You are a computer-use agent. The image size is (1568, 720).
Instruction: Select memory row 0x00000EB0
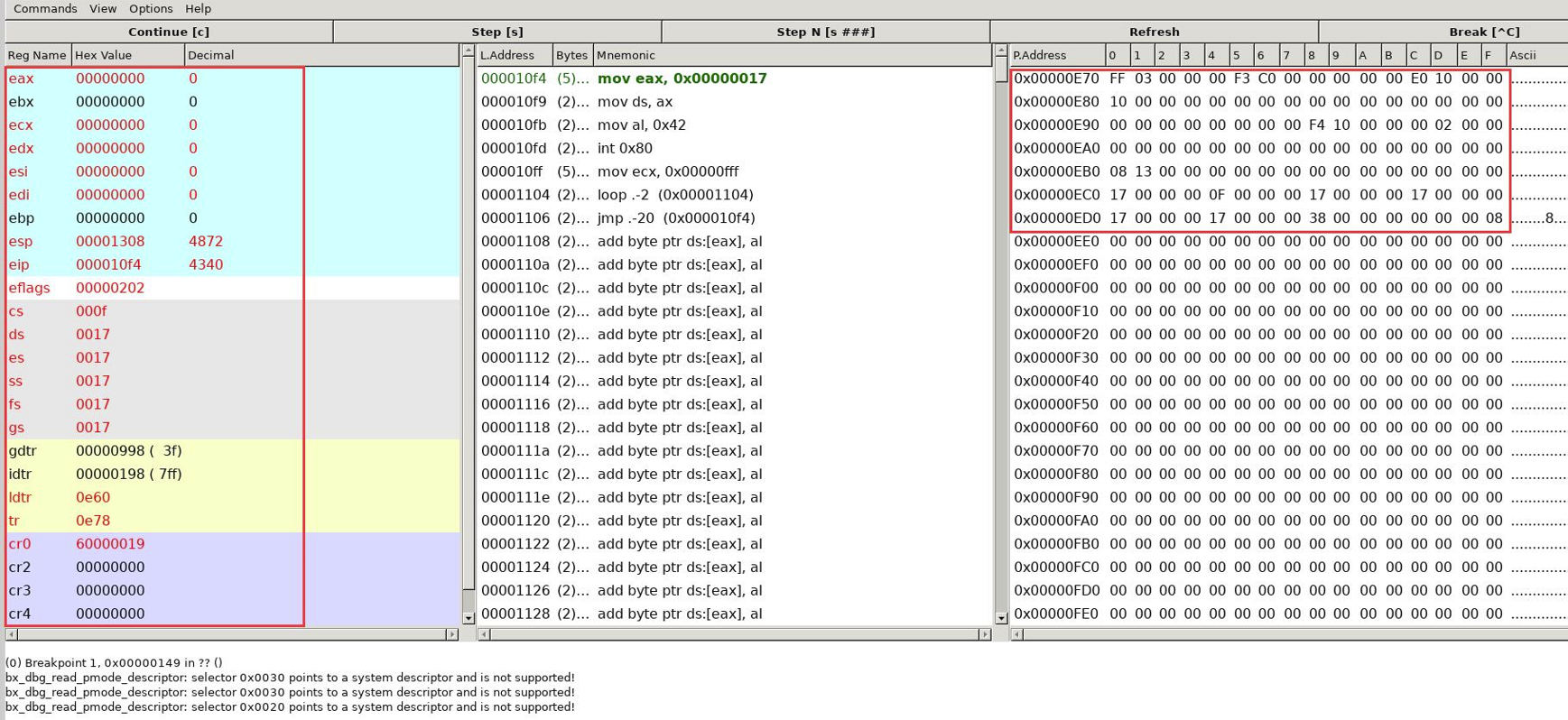tap(1289, 171)
